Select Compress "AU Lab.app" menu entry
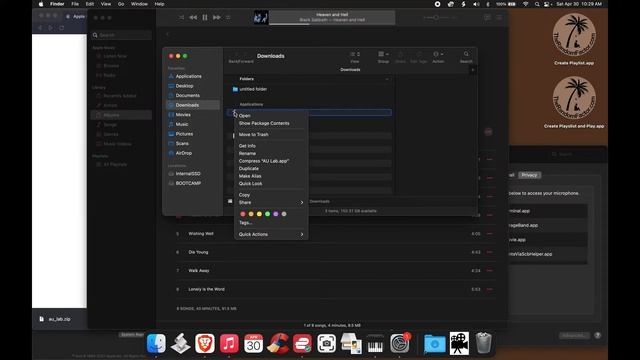This screenshot has height=360, width=640. coord(264,161)
